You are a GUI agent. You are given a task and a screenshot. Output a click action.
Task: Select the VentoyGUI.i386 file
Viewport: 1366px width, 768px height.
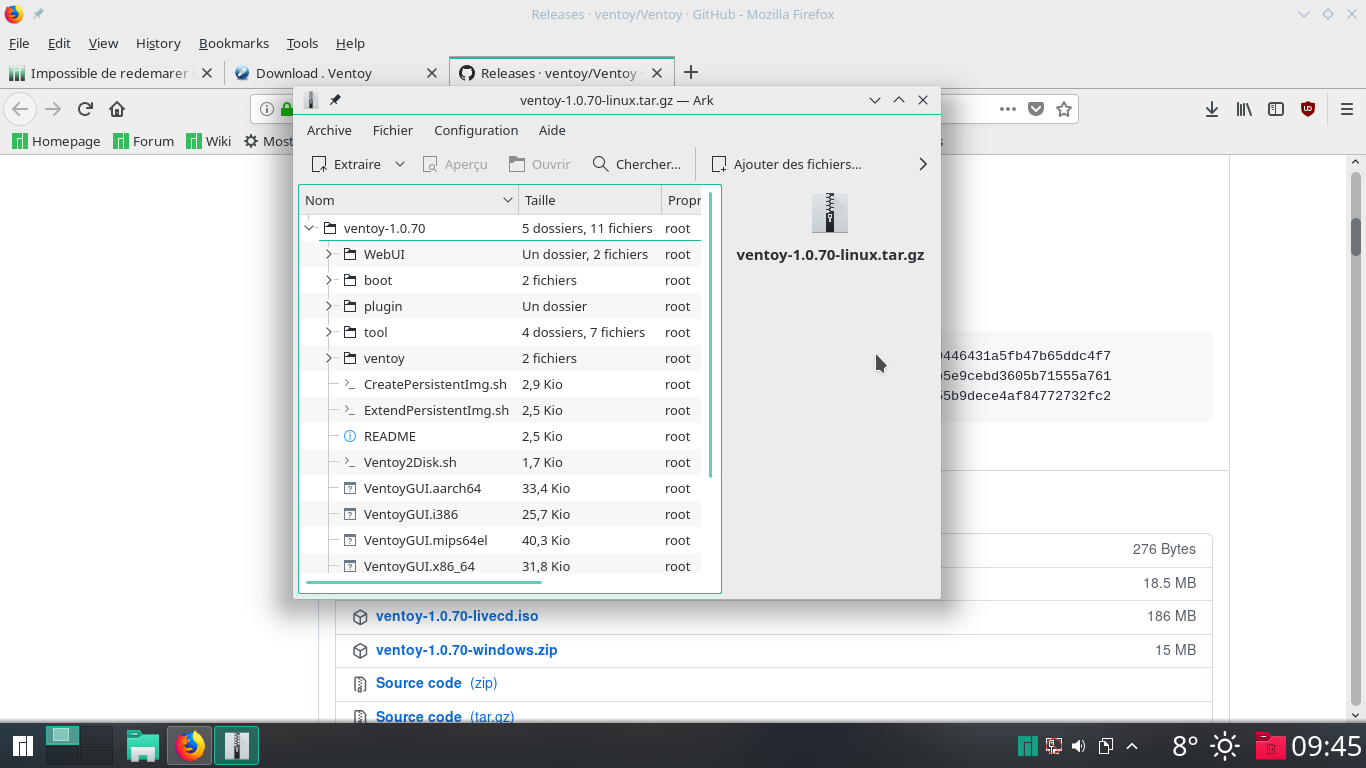[x=411, y=514]
